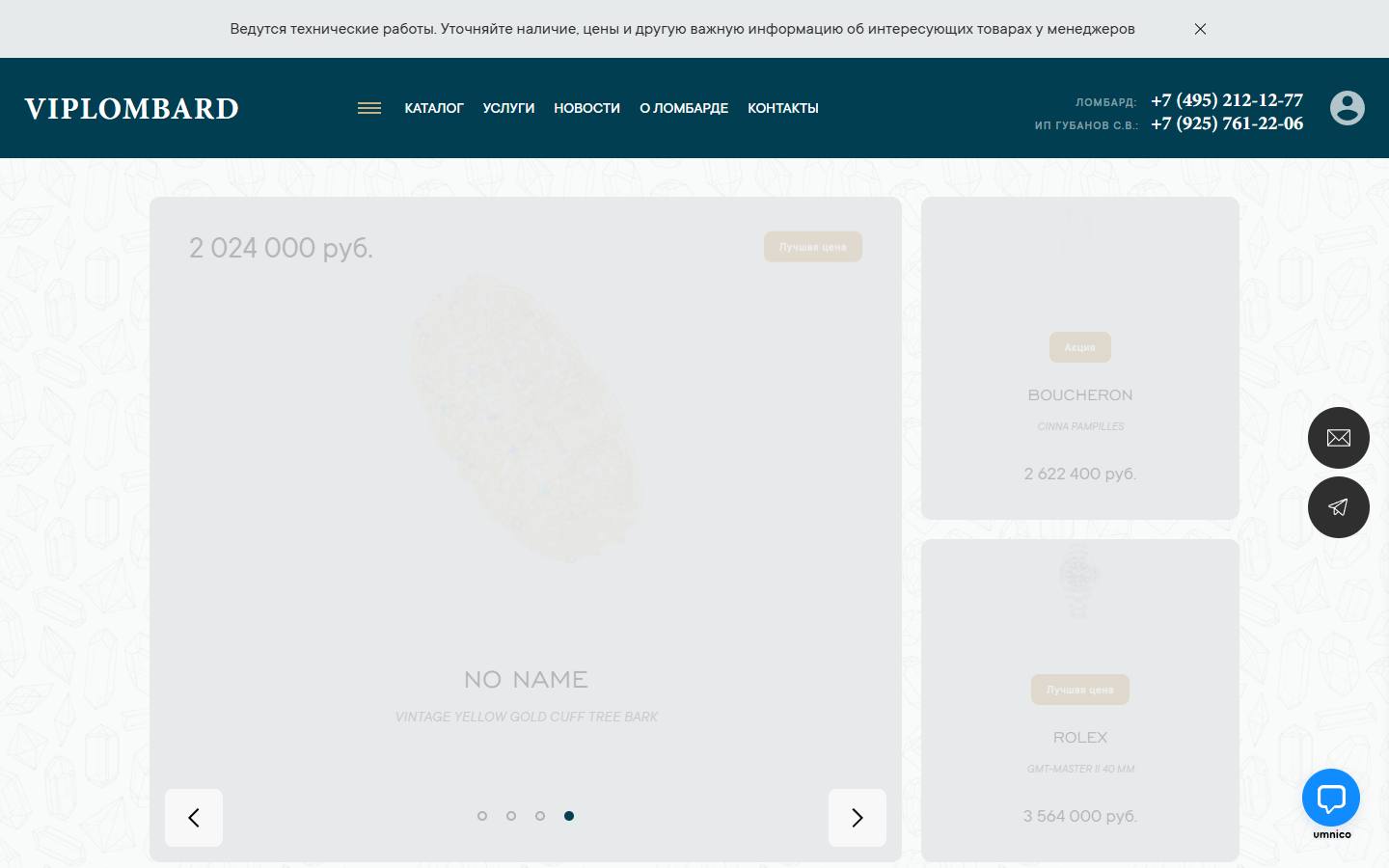
Task: Select the fourth active slider dot
Action: [x=569, y=816]
